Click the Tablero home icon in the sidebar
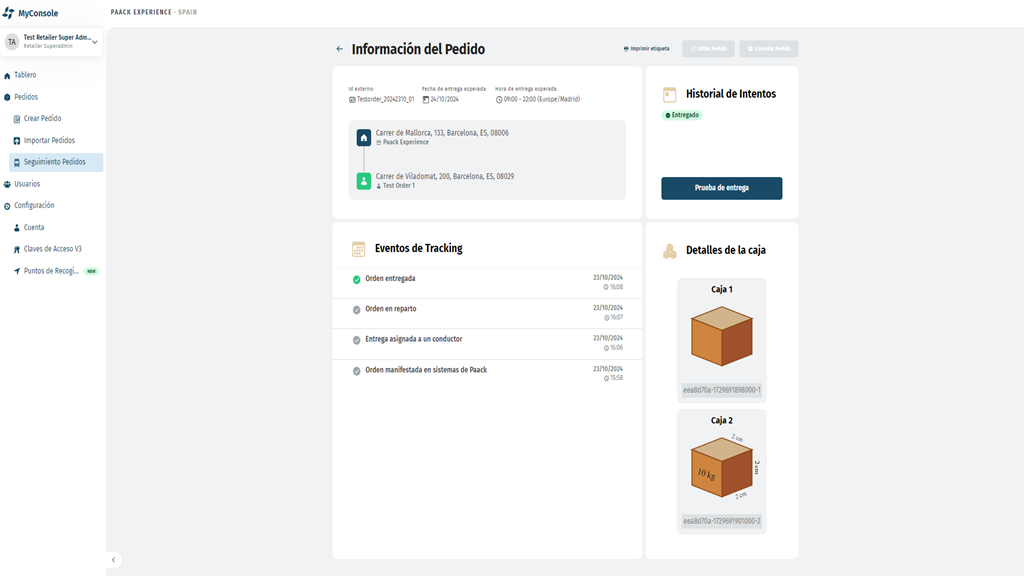 click(8, 76)
